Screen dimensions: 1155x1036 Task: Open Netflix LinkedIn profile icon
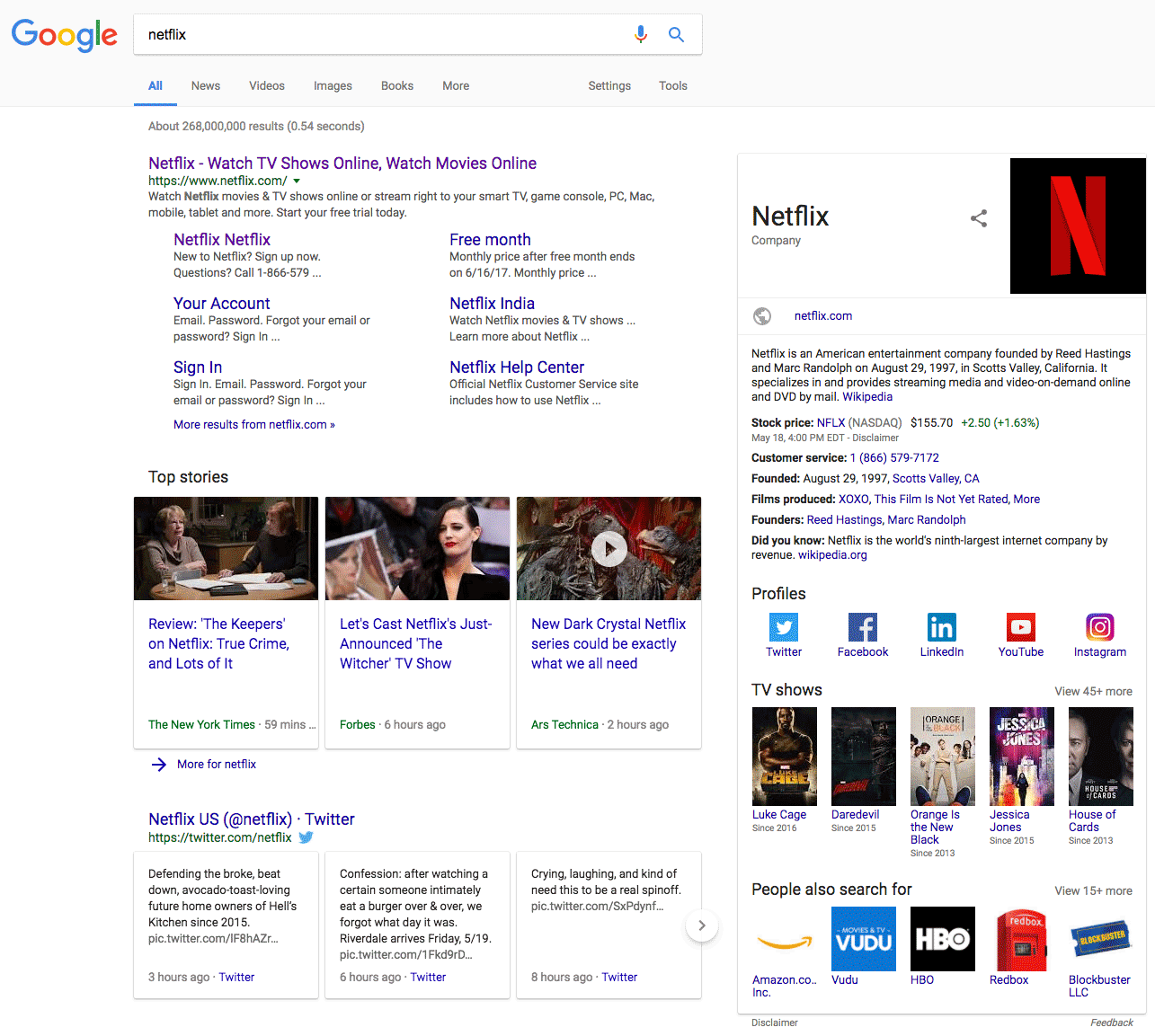[x=942, y=627]
